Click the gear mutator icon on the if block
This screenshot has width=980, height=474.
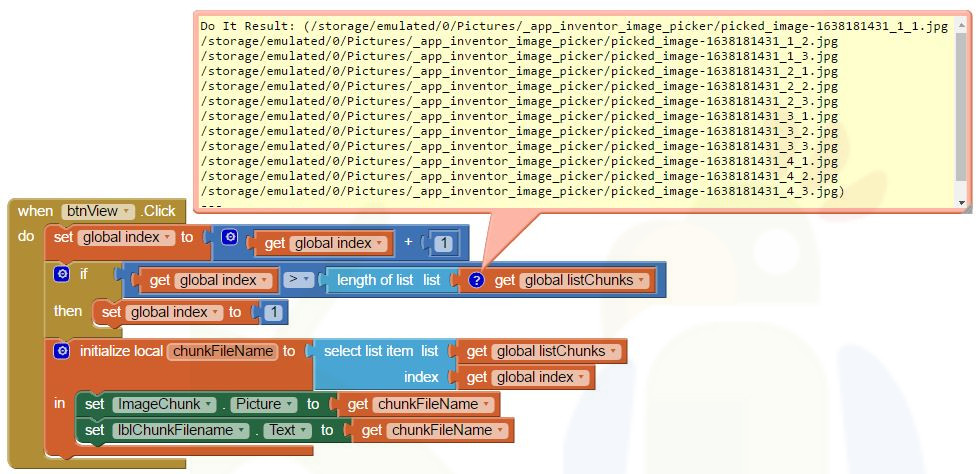63,273
